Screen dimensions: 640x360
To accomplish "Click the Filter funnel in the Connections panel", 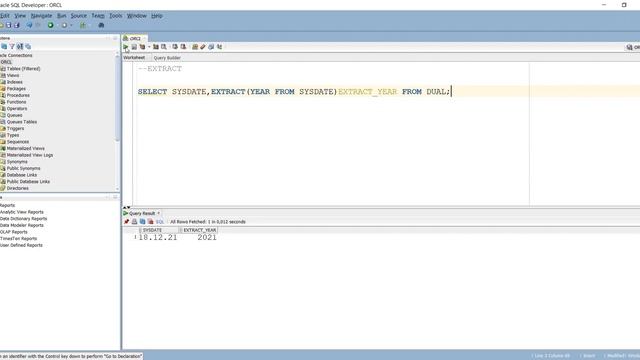I will point(12,47).
